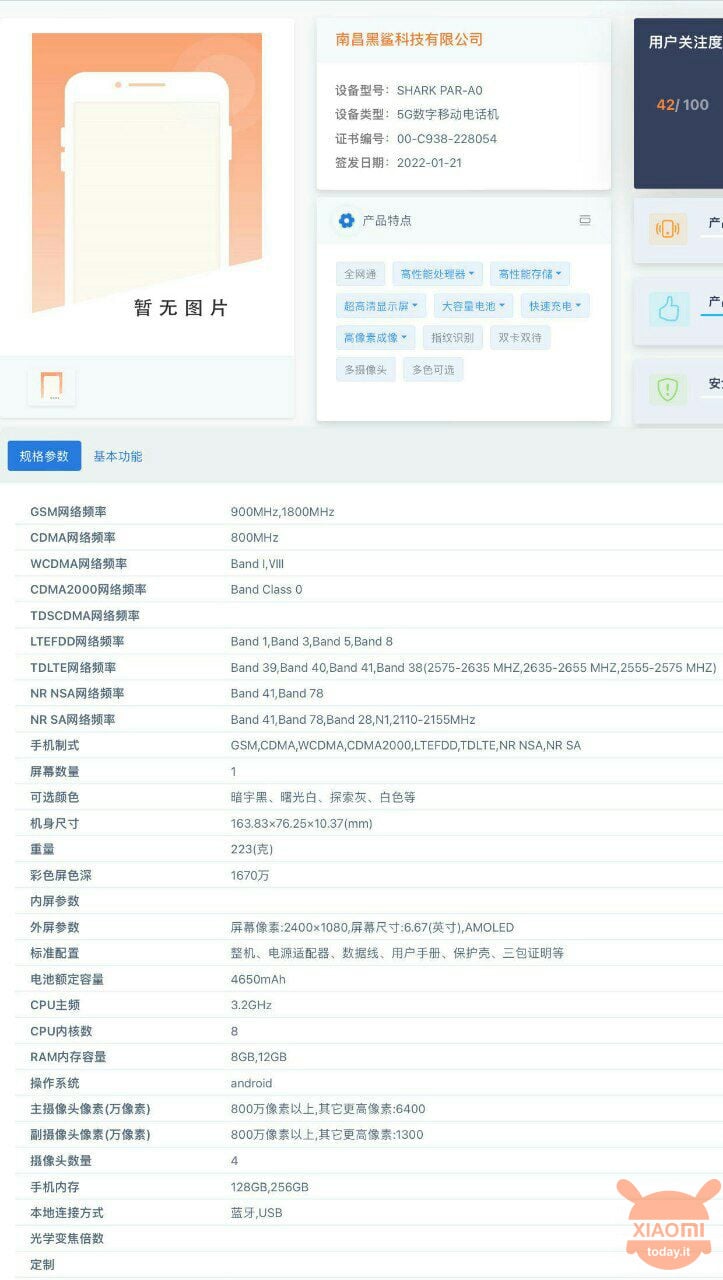Image resolution: width=723 pixels, height=1280 pixels.
Task: Click battery capacity 4650mAh
Action: coord(258,980)
